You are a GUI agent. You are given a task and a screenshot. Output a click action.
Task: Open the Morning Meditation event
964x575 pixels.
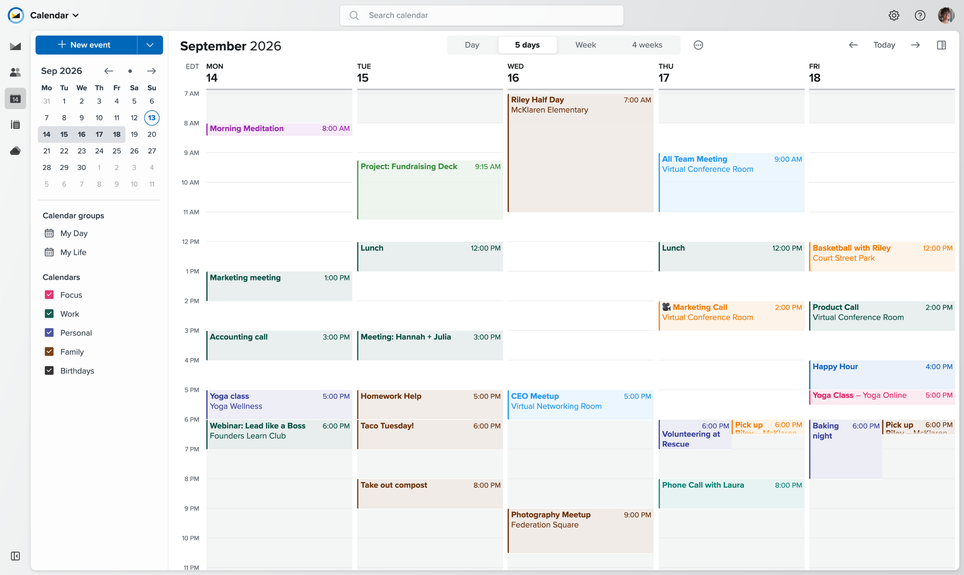[x=279, y=129]
